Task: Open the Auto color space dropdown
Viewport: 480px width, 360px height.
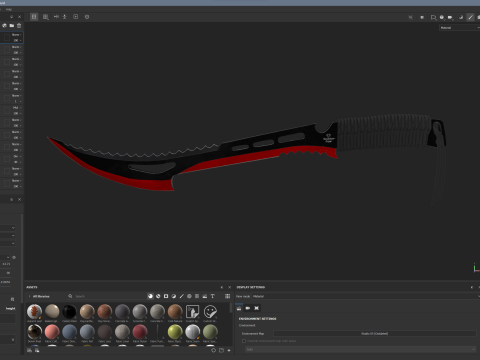Action: 361,349
